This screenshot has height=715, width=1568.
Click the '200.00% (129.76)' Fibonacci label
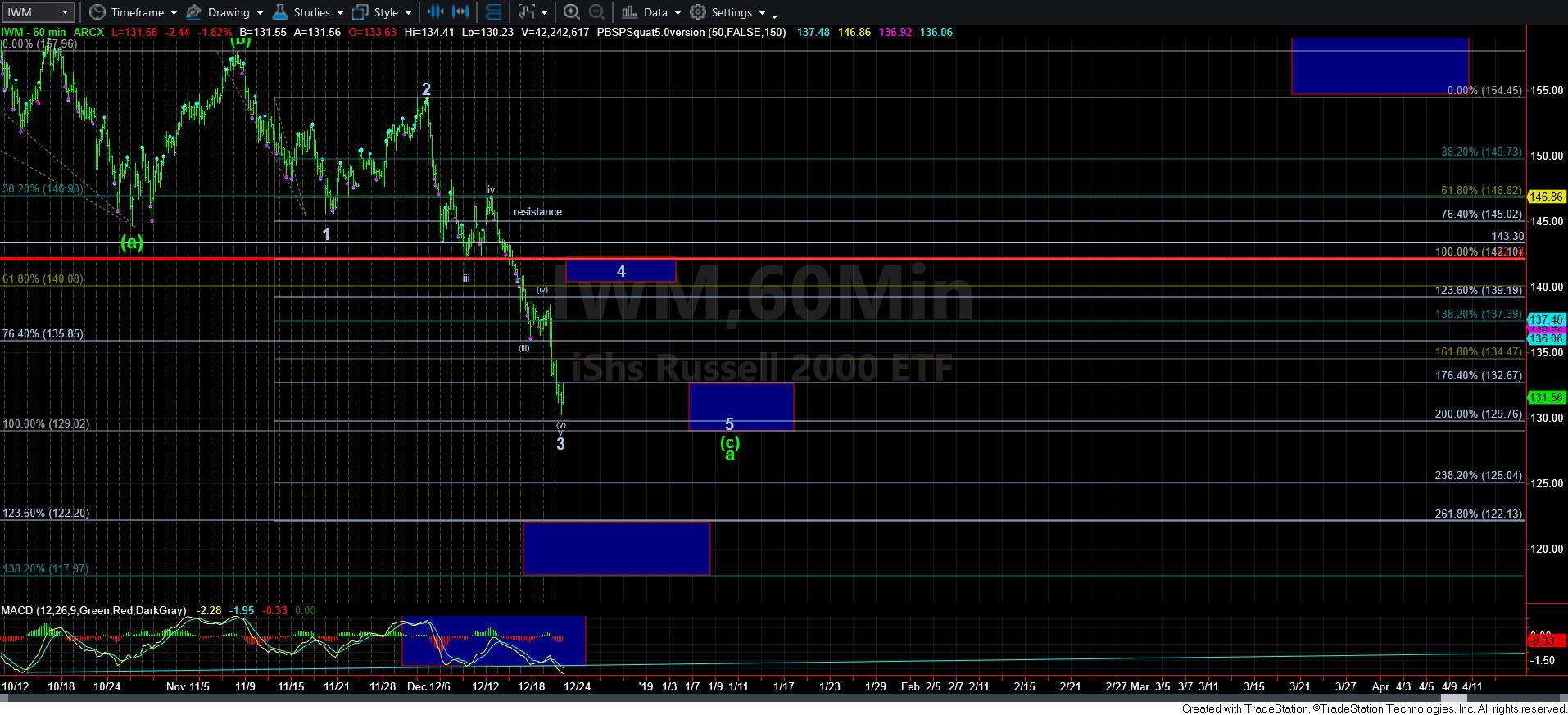[1479, 414]
